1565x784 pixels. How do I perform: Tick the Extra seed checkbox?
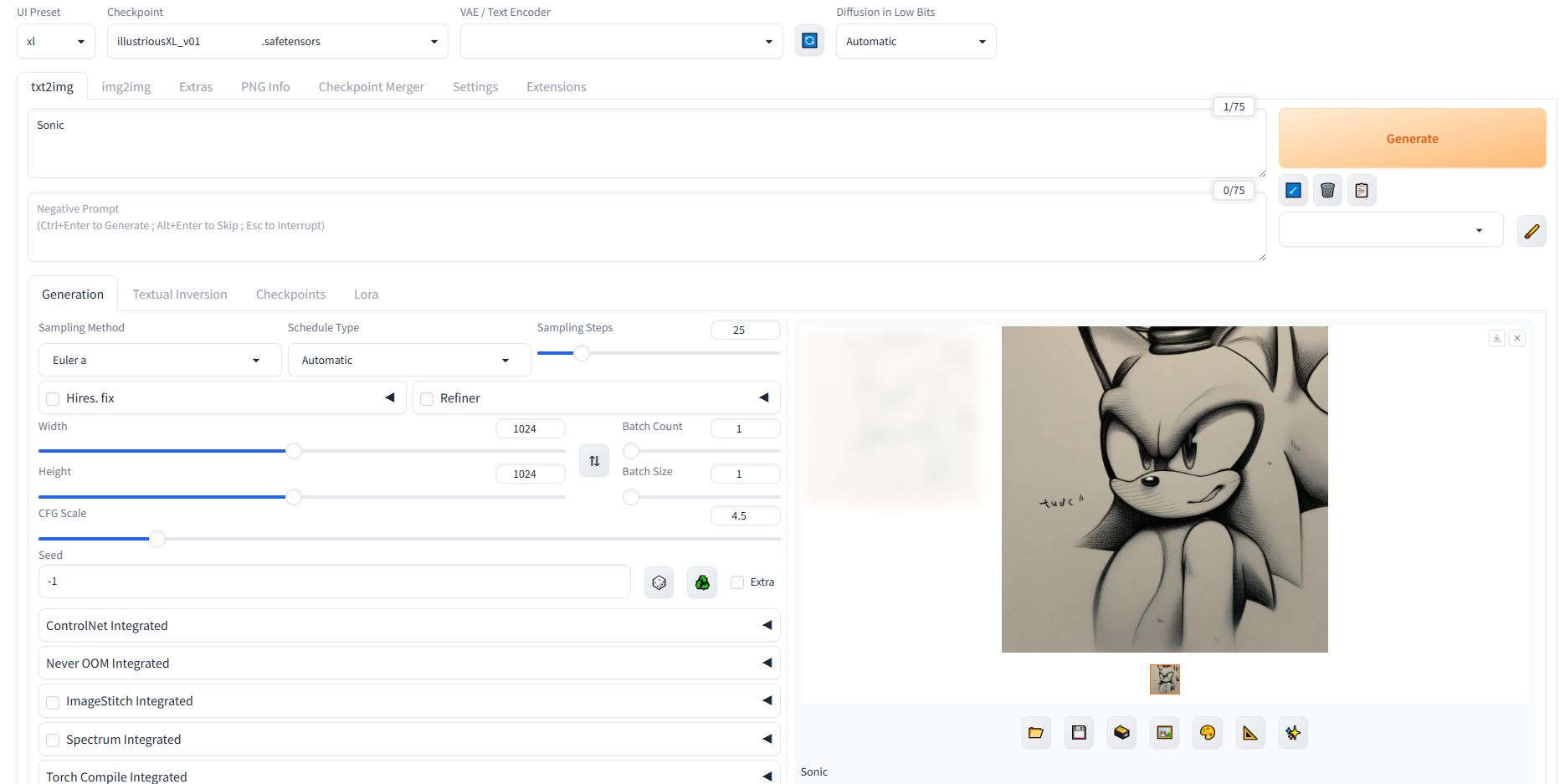coord(737,582)
